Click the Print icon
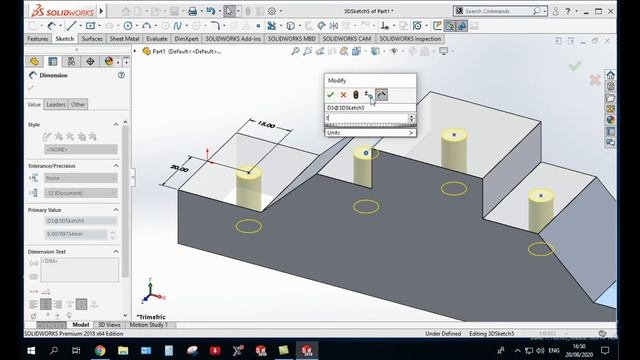The image size is (640, 360). click(192, 11)
